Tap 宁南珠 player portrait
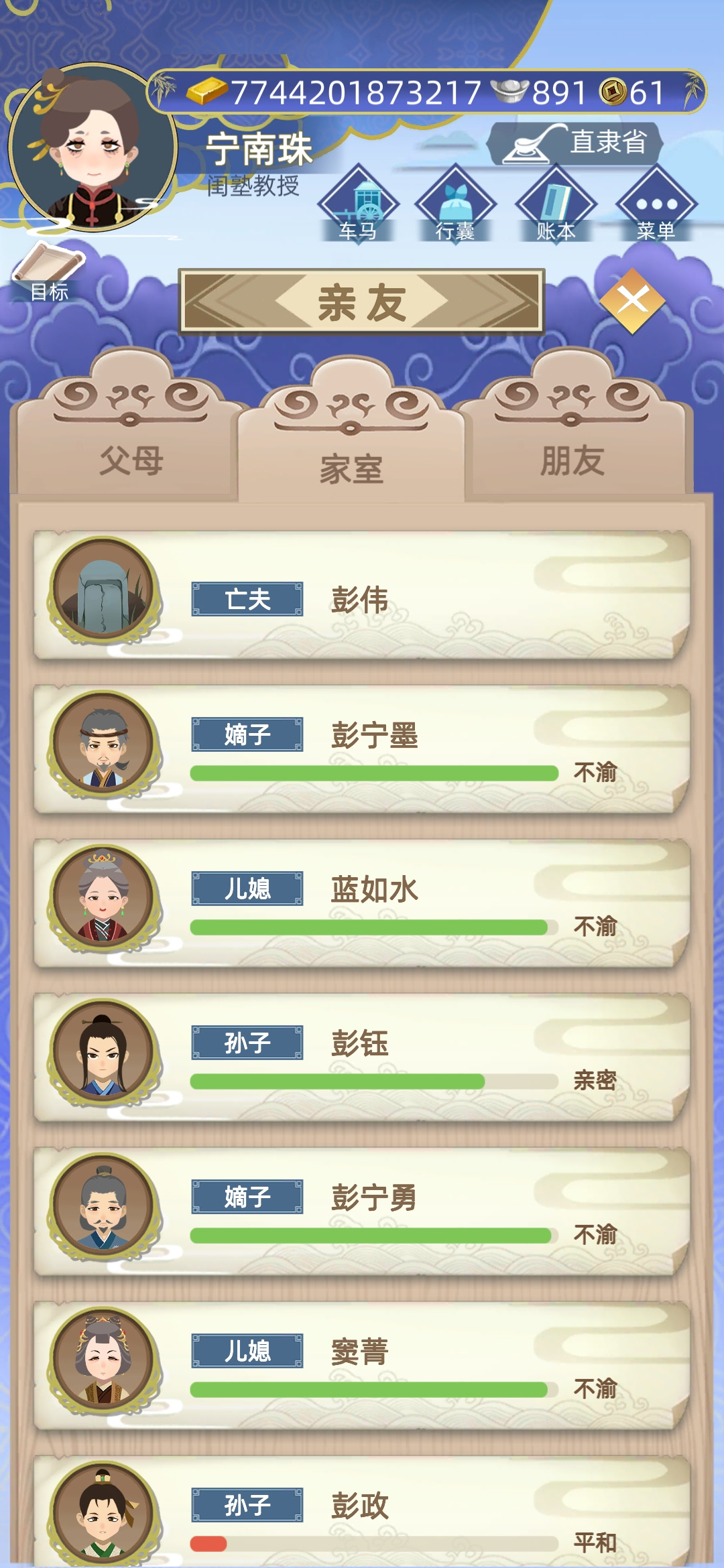 (92, 147)
